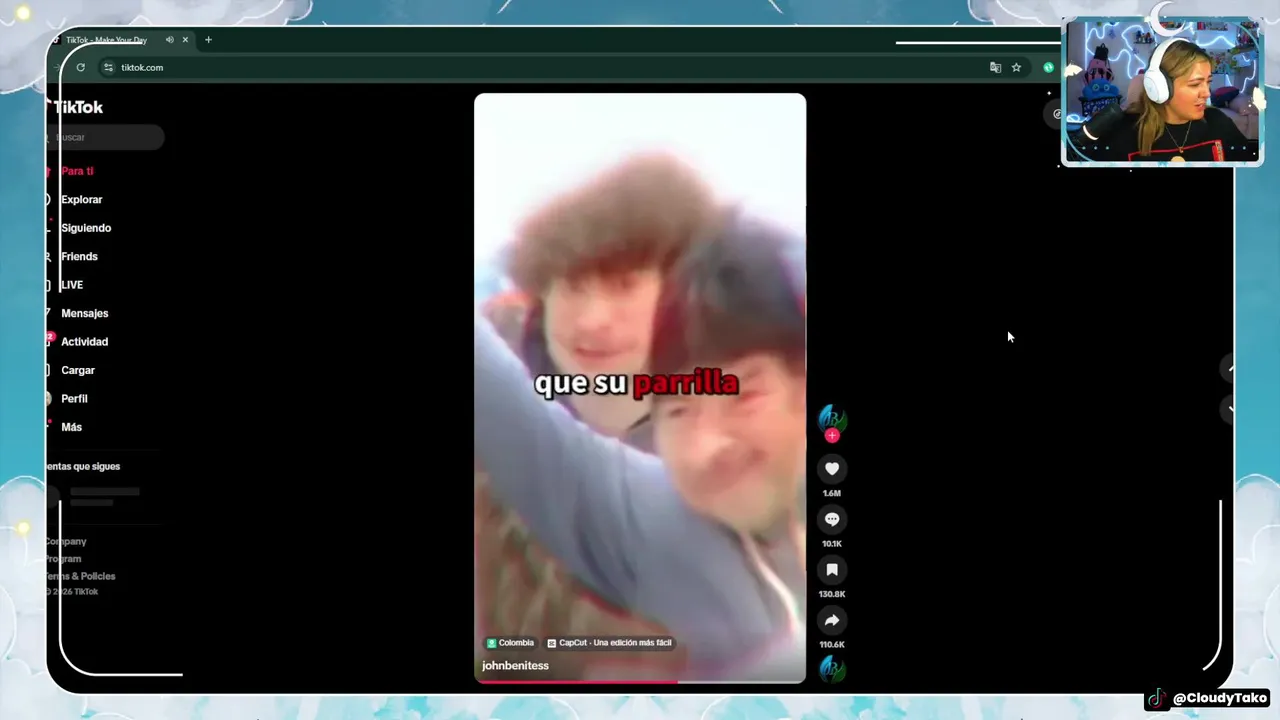
Task: Reload the page with the refresh icon
Action: pos(81,67)
